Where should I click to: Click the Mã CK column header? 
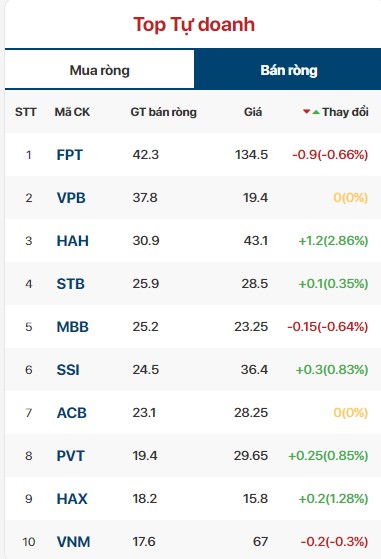pyautogui.click(x=72, y=112)
